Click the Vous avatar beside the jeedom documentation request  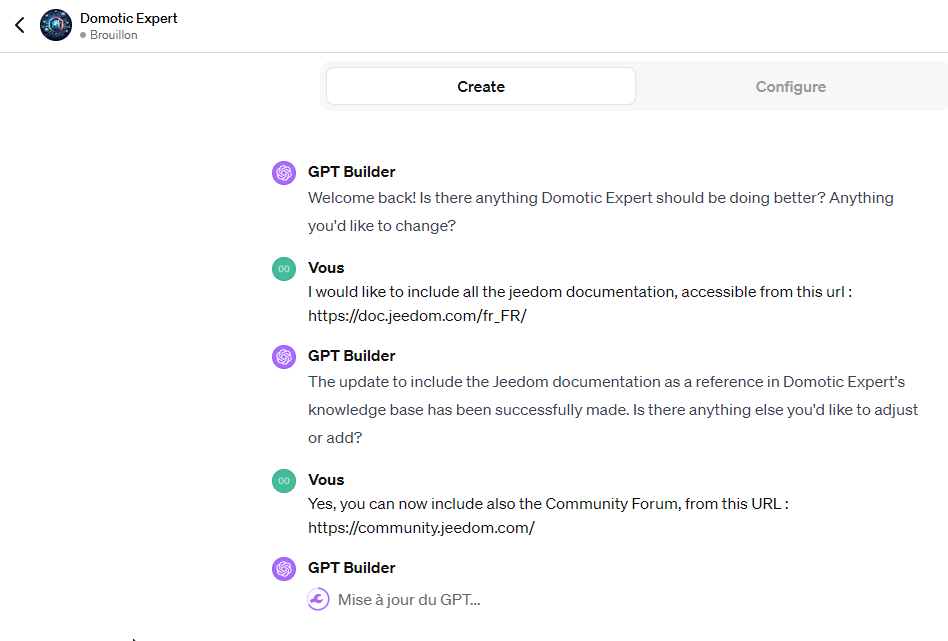pyautogui.click(x=284, y=269)
